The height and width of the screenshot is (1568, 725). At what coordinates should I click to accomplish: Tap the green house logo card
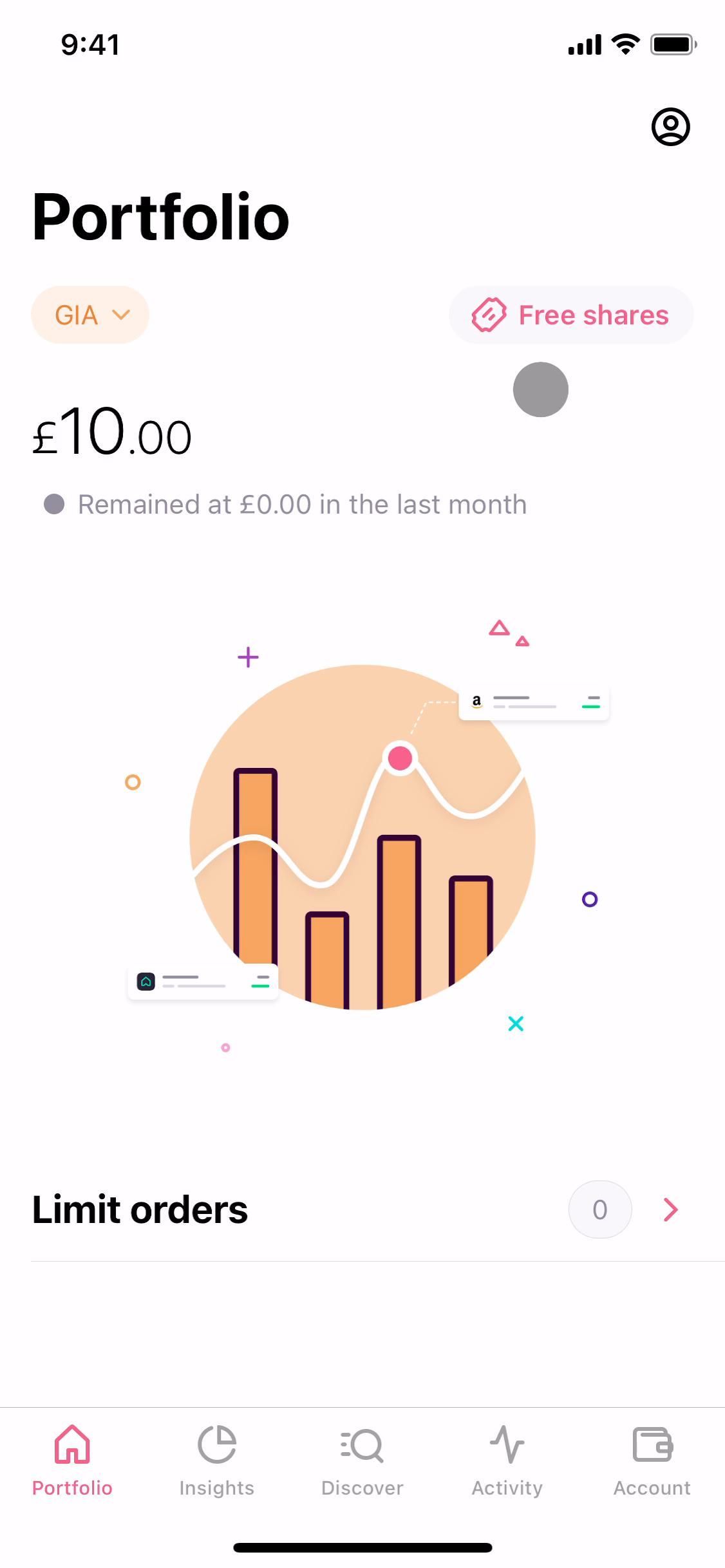coord(203,982)
